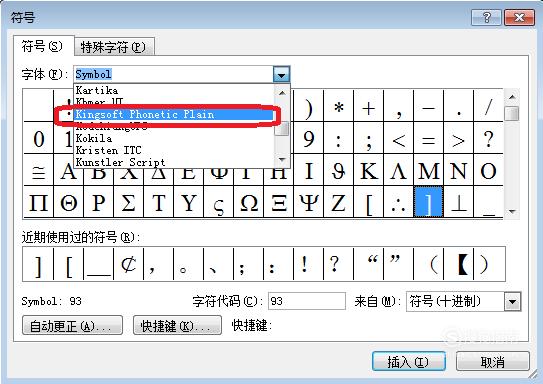Viewport: 543px width, 384px height.
Task: Pick the cent ¢ sign from recent symbols
Action: coord(128,264)
